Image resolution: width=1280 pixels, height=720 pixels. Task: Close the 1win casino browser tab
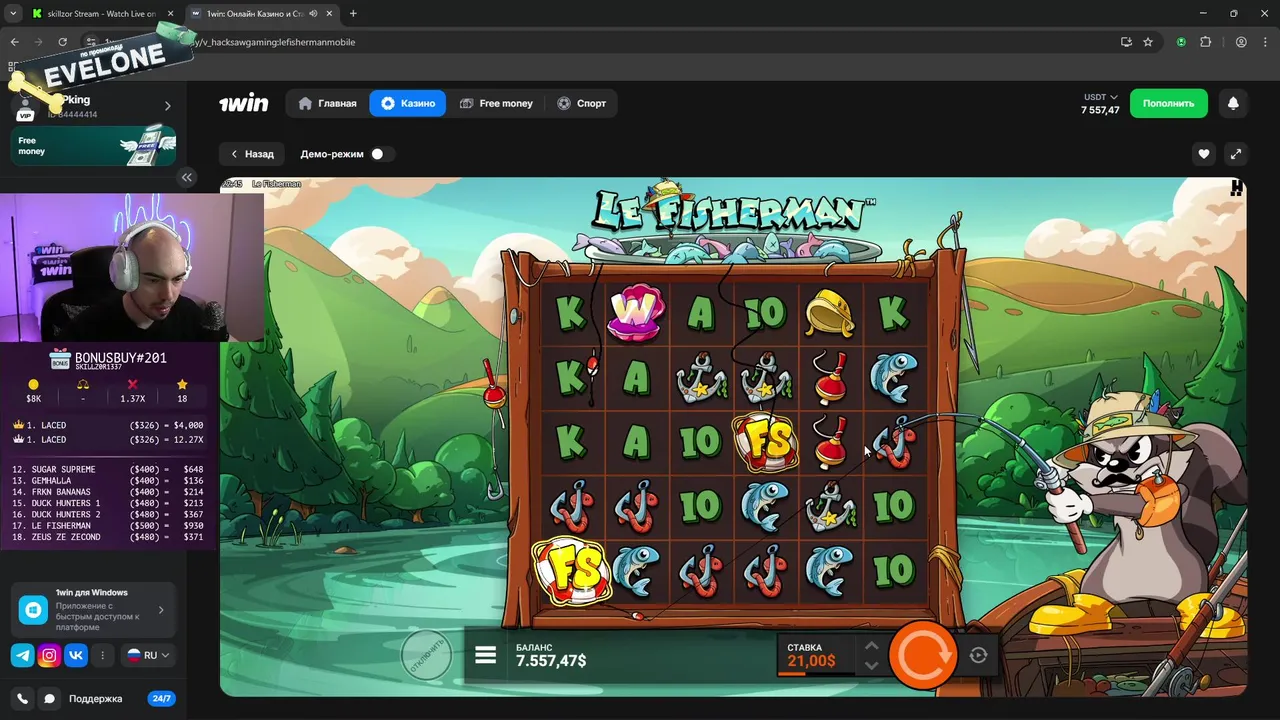click(331, 14)
